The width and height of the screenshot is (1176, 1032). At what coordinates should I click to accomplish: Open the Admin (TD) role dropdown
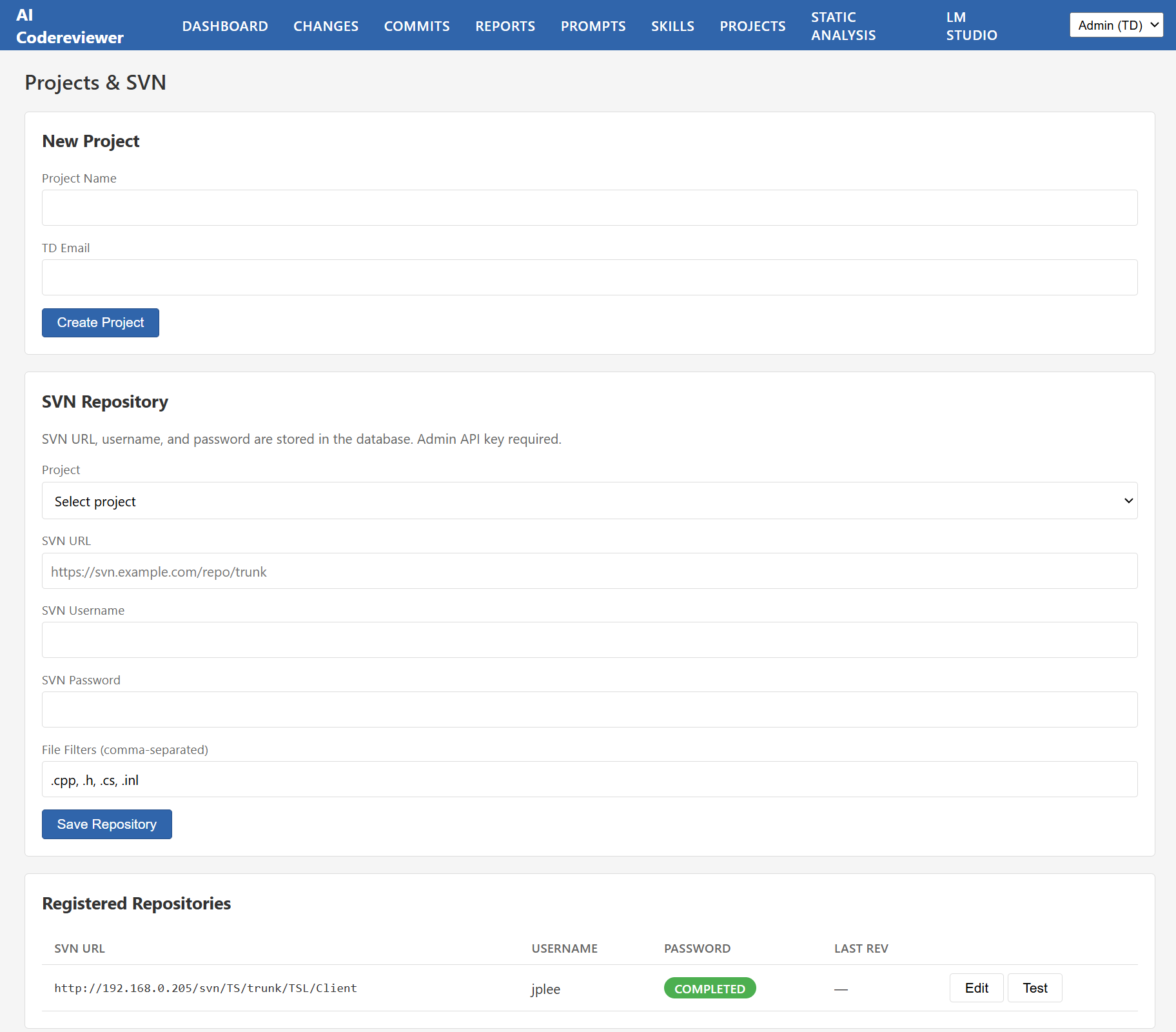(1117, 25)
